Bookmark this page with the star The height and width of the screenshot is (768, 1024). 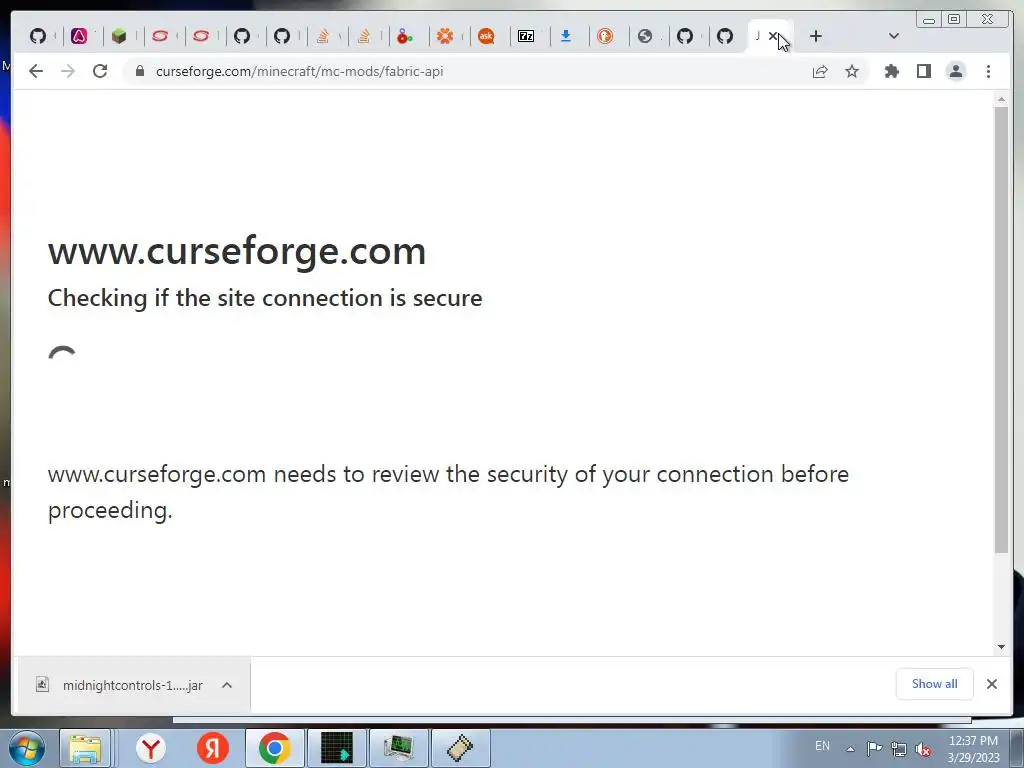pyautogui.click(x=852, y=71)
